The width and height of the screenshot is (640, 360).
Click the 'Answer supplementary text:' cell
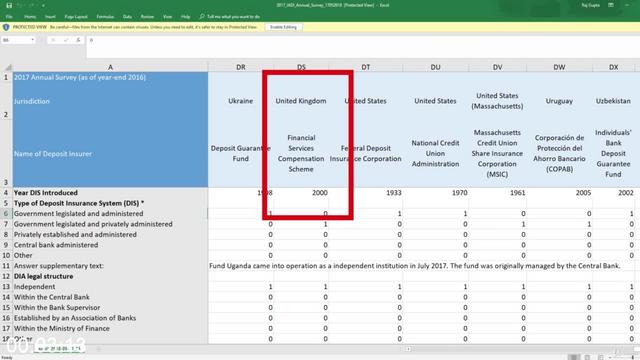pyautogui.click(x=110, y=266)
